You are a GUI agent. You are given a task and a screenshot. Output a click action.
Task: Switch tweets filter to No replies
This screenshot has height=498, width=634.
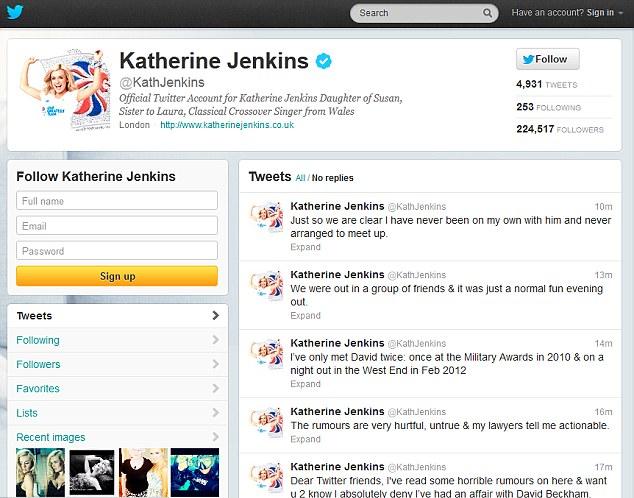click(x=332, y=178)
